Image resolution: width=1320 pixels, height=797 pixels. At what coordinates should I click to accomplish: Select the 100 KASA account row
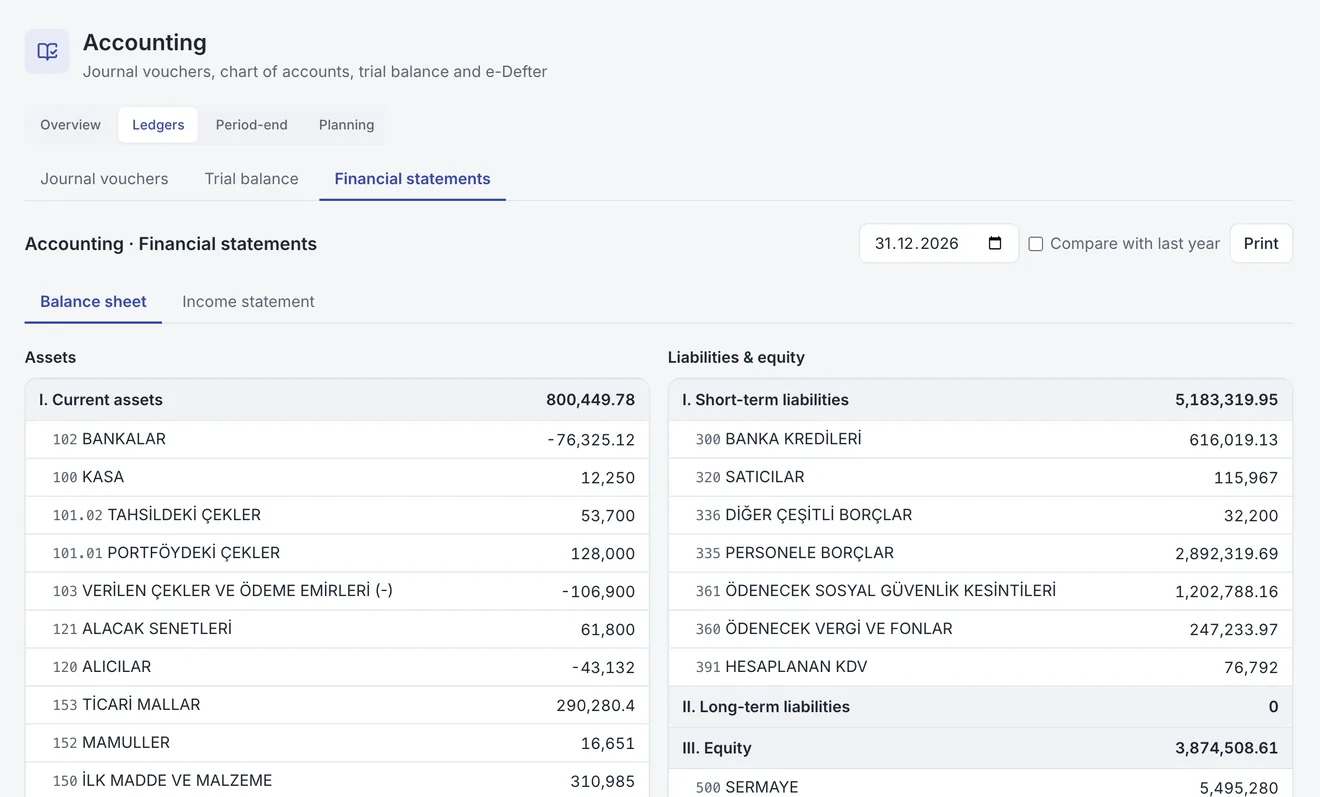click(x=337, y=478)
